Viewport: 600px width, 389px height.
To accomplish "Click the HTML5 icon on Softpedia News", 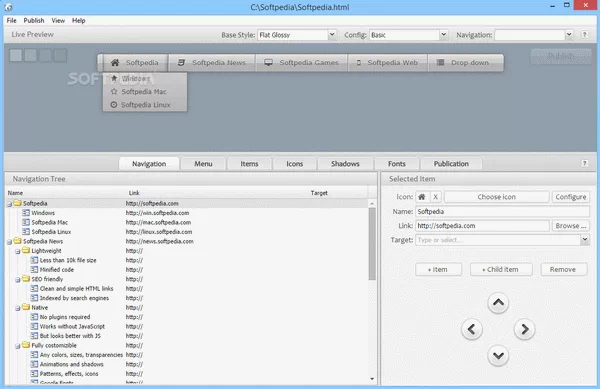I will (x=181, y=62).
